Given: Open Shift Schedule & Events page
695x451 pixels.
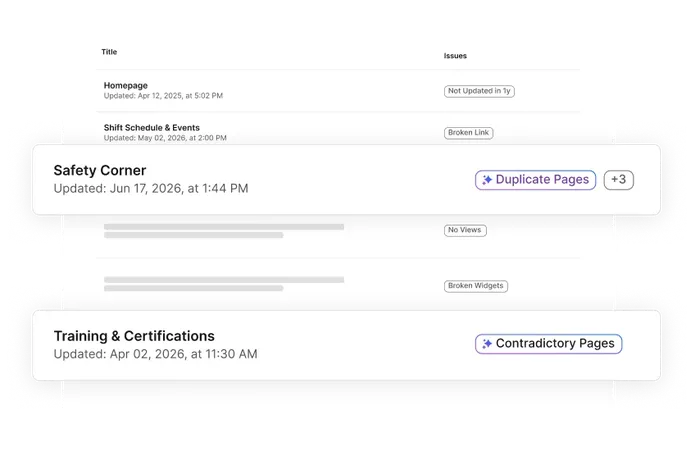Looking at the screenshot, I should (152, 128).
